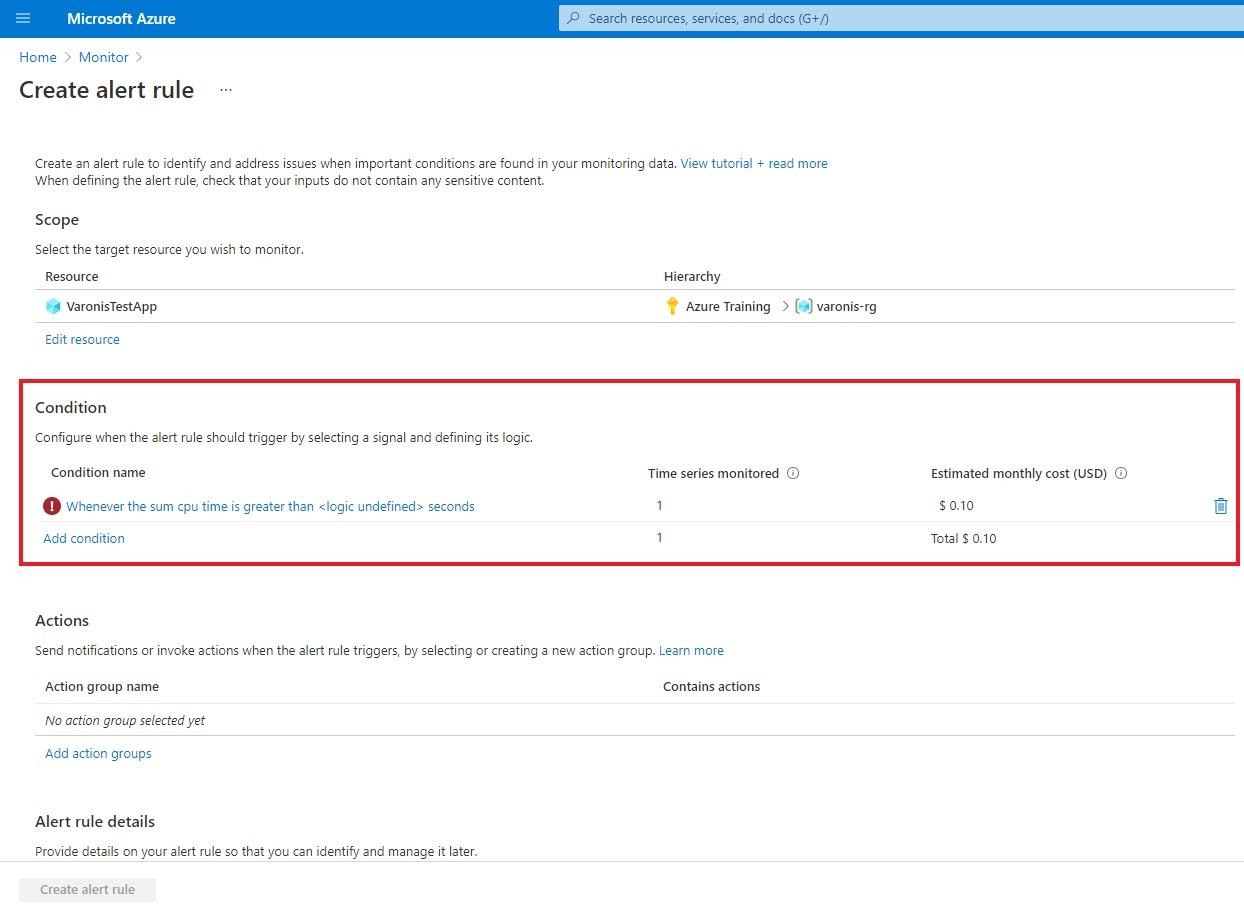
Task: Click the varonis-rg resource group icon
Action: click(804, 306)
